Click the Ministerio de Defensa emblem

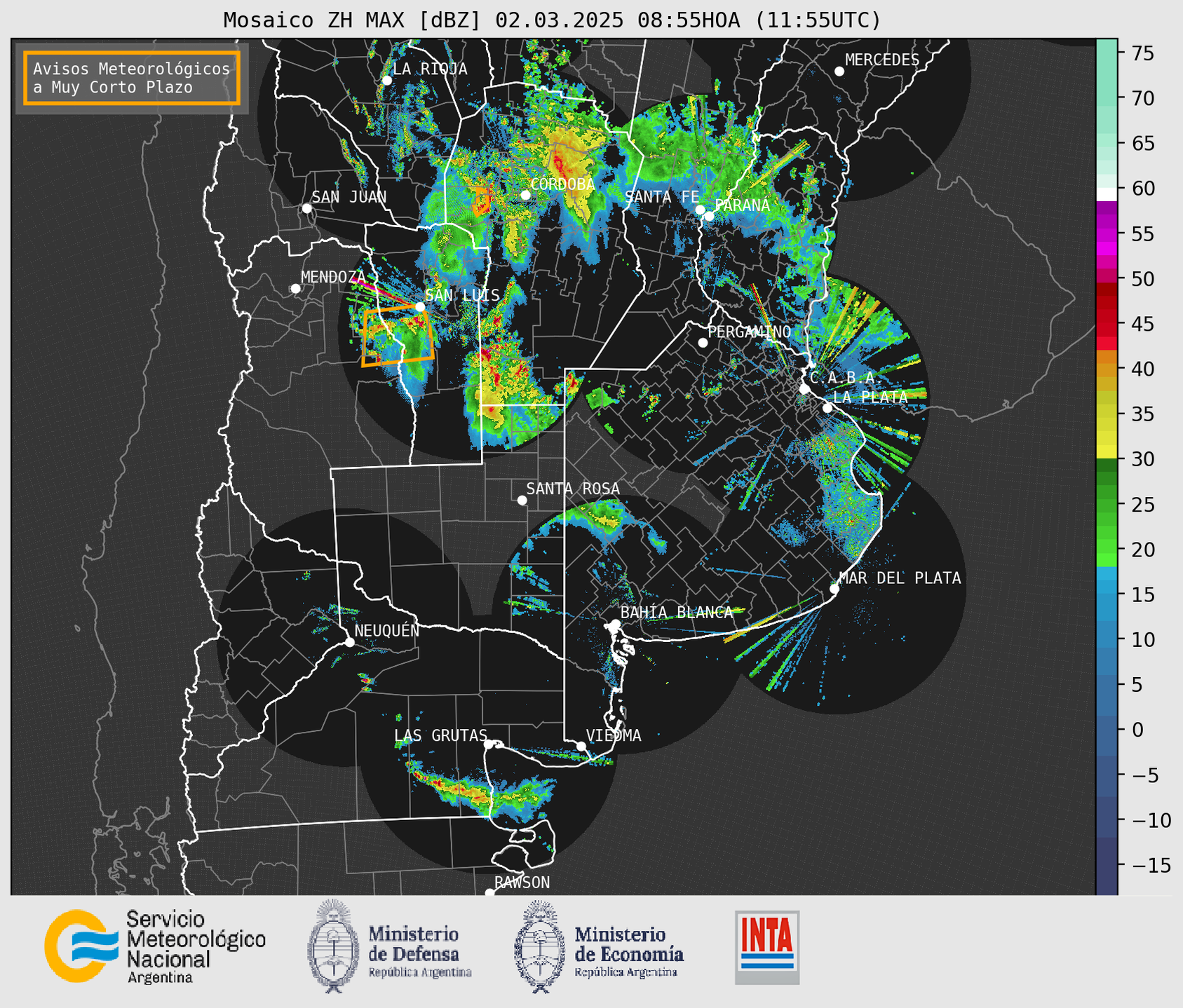click(x=333, y=946)
